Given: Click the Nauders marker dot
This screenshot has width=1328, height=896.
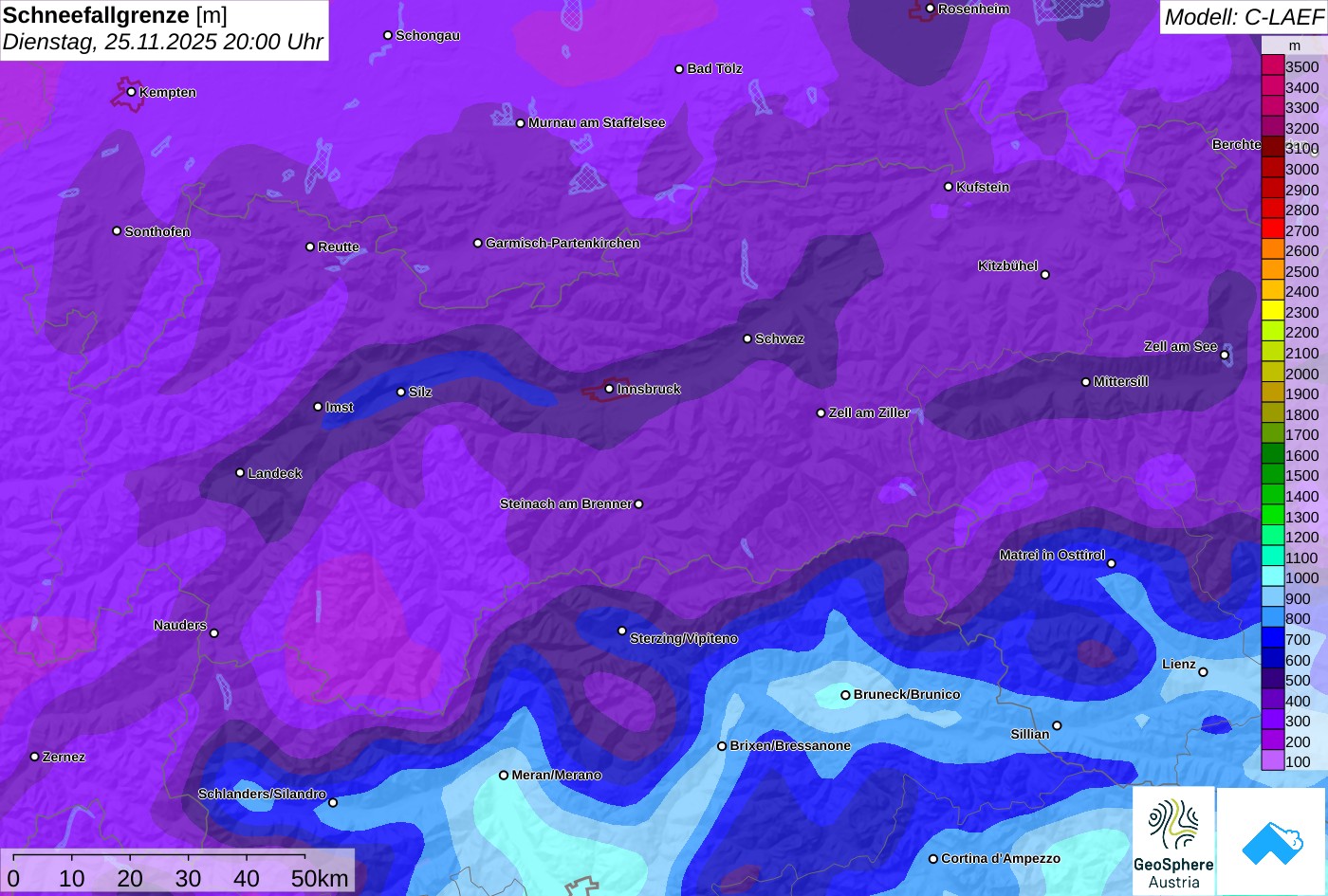Looking at the screenshot, I should click(x=213, y=633).
